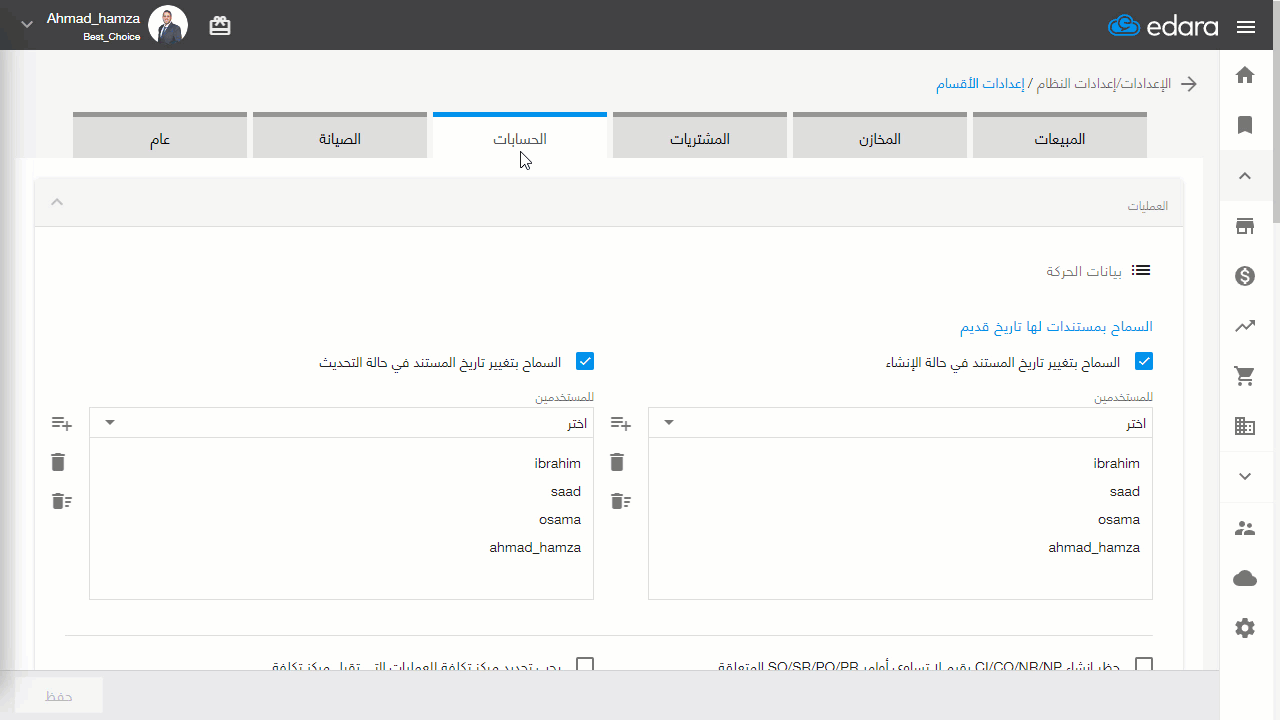Click delete icon for creation users list

[617, 462]
